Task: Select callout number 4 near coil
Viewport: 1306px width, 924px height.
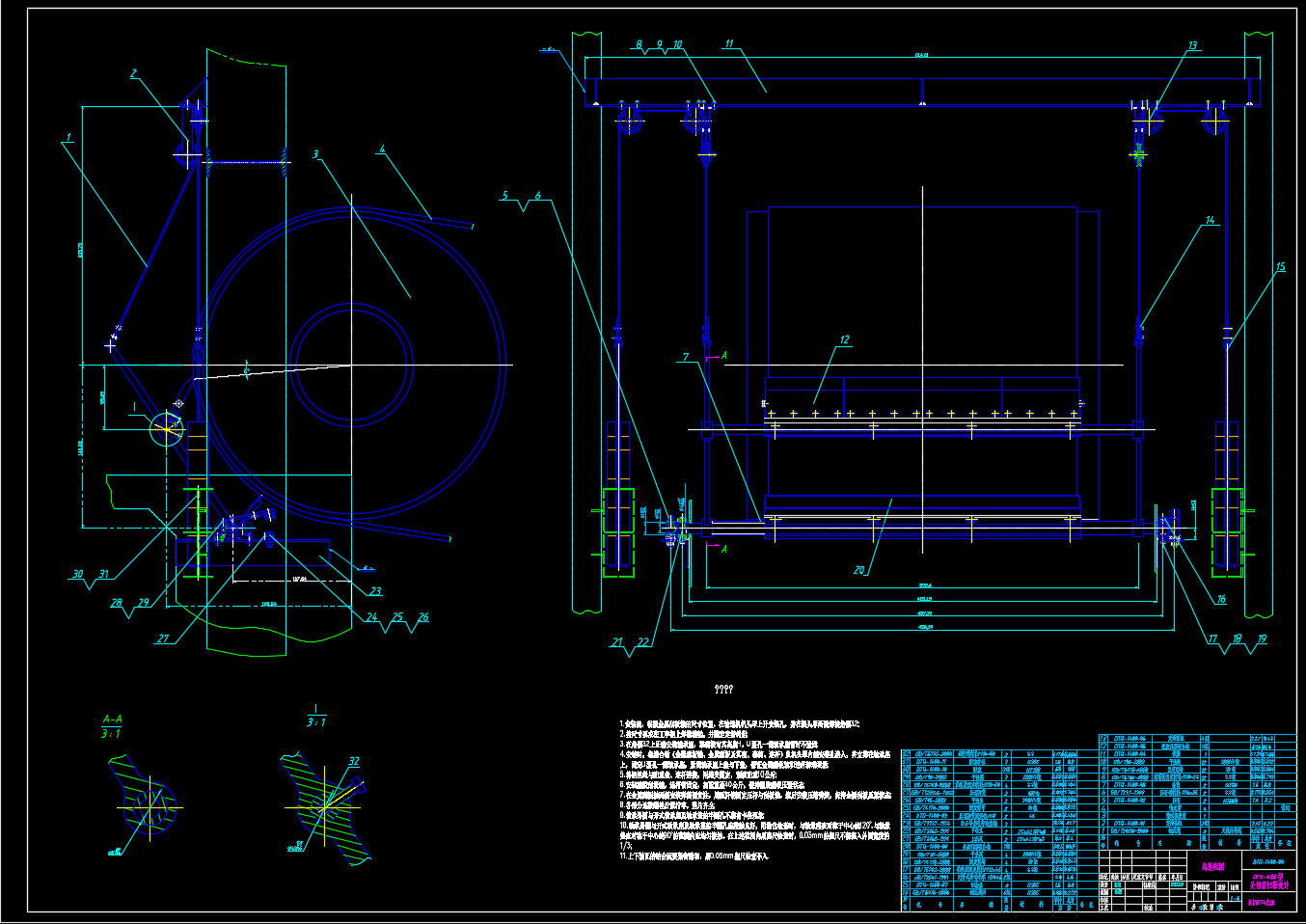Action: click(x=382, y=149)
